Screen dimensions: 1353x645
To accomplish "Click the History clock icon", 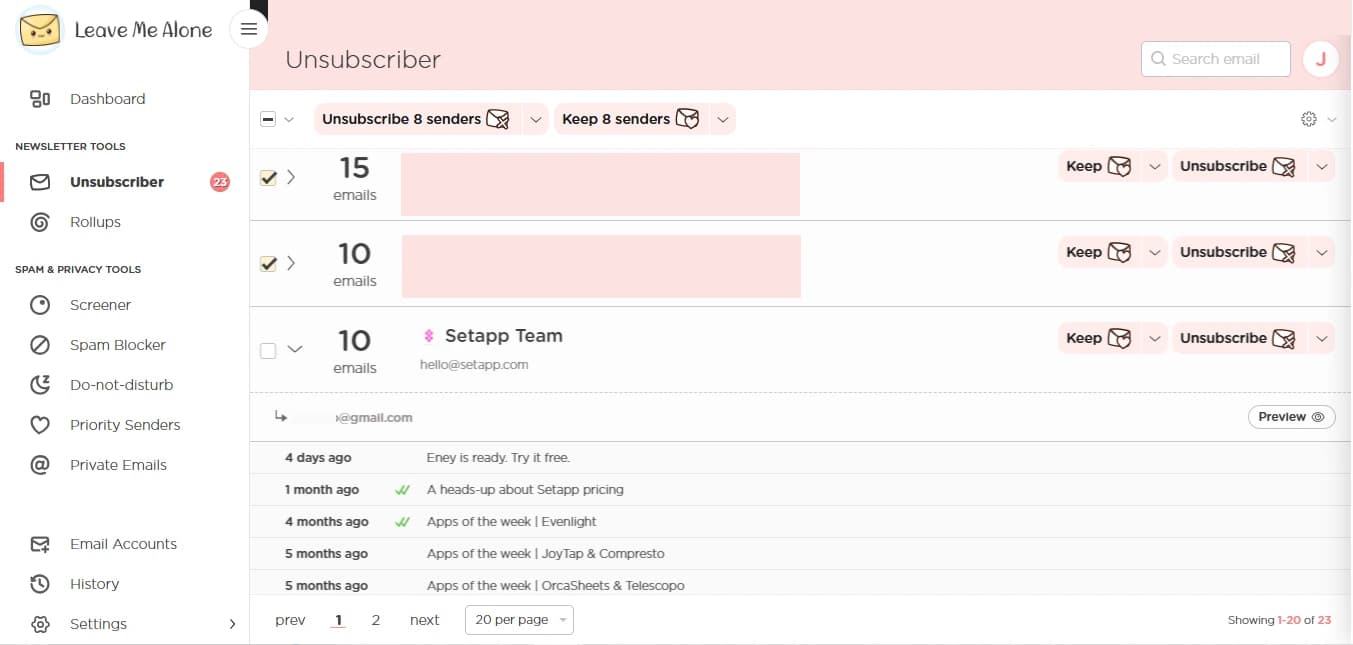I will 40,584.
